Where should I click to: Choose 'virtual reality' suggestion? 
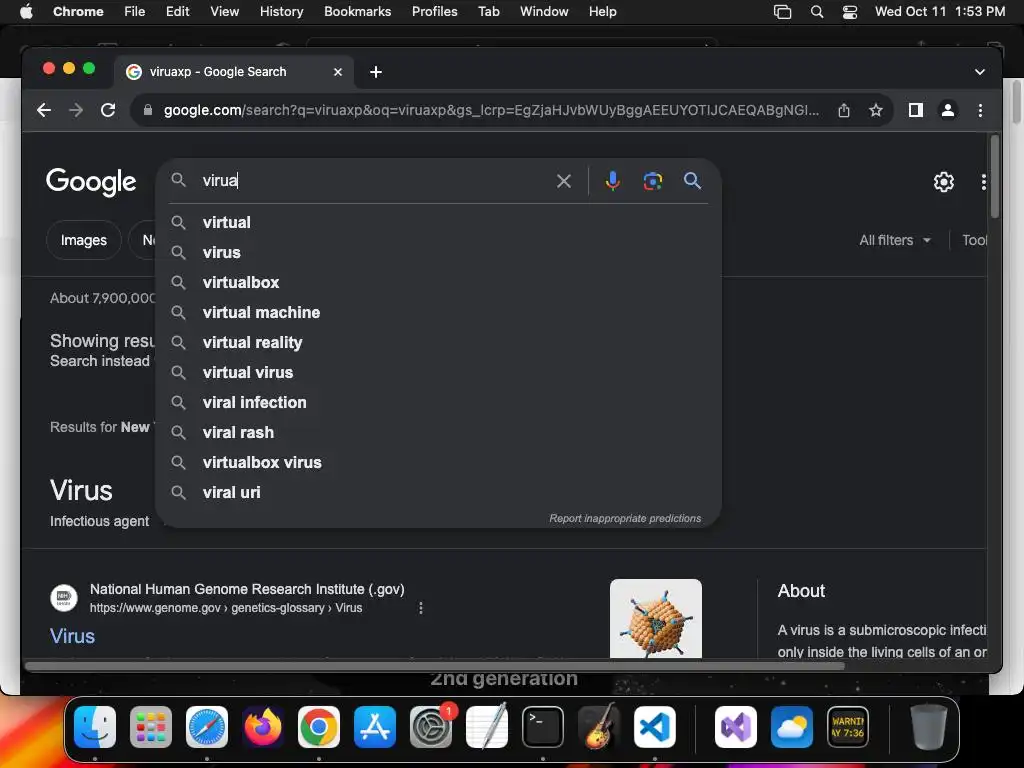[438, 343]
